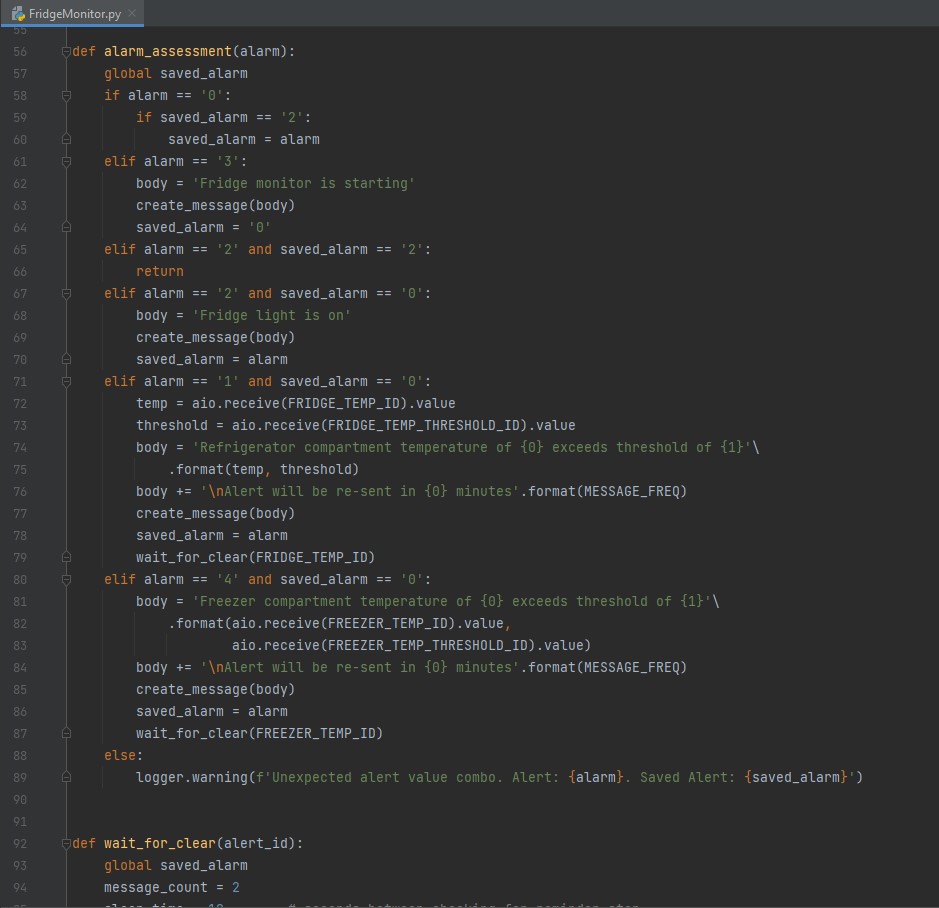Click the fold end marker on line 79

tap(66, 558)
